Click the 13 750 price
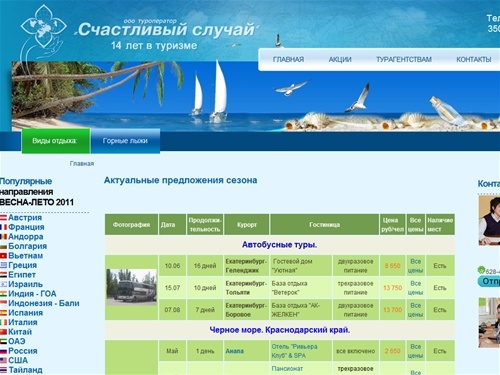The height and width of the screenshot is (375, 500). (392, 288)
